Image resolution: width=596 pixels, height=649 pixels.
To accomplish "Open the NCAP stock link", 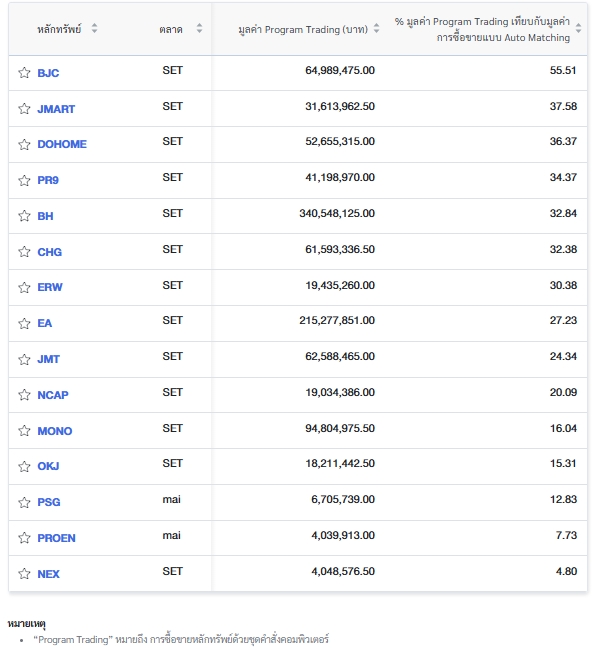I will tap(53, 395).
